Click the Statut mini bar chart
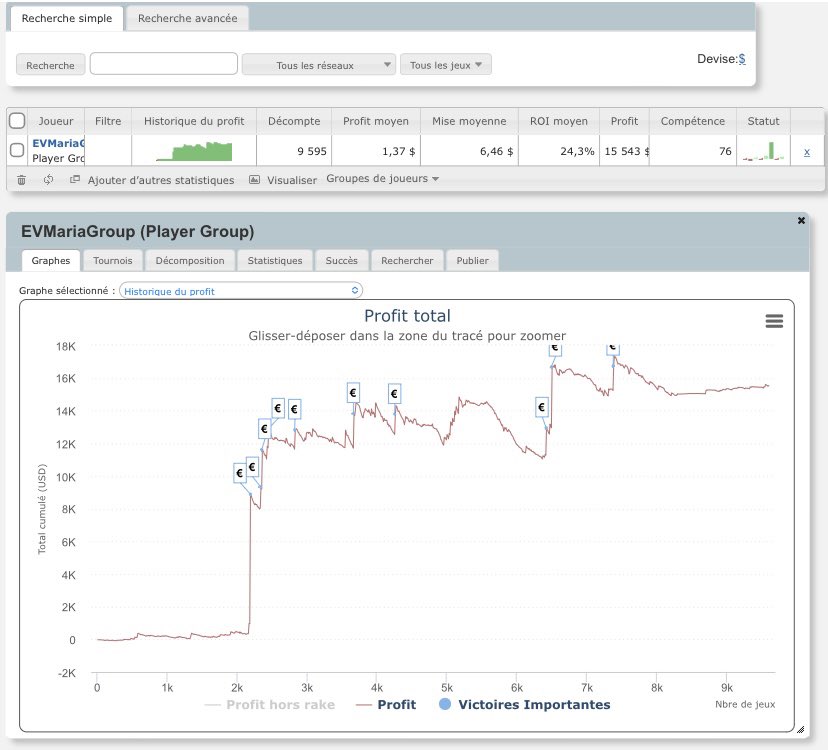Image resolution: width=828 pixels, height=750 pixels. pos(763,152)
